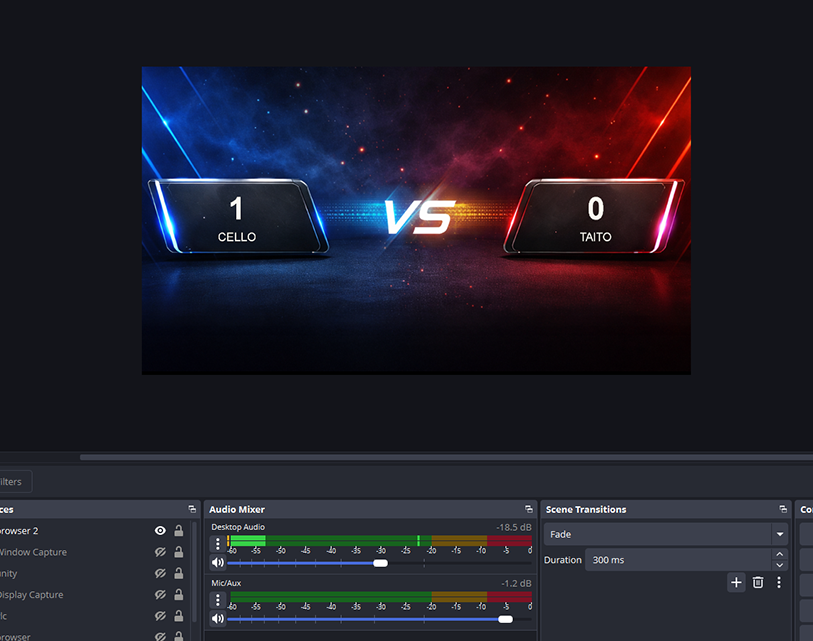Pop out the Scene Transitions panel

(783, 509)
